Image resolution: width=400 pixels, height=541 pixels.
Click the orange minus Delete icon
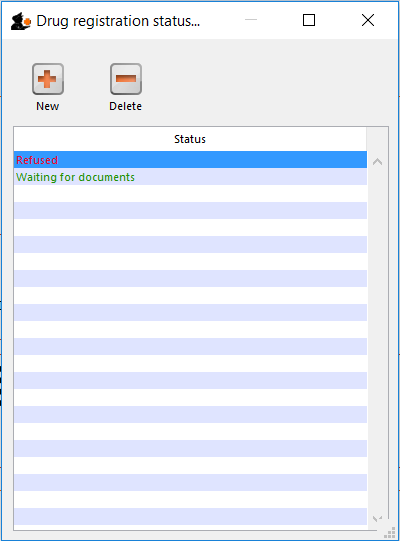126,79
